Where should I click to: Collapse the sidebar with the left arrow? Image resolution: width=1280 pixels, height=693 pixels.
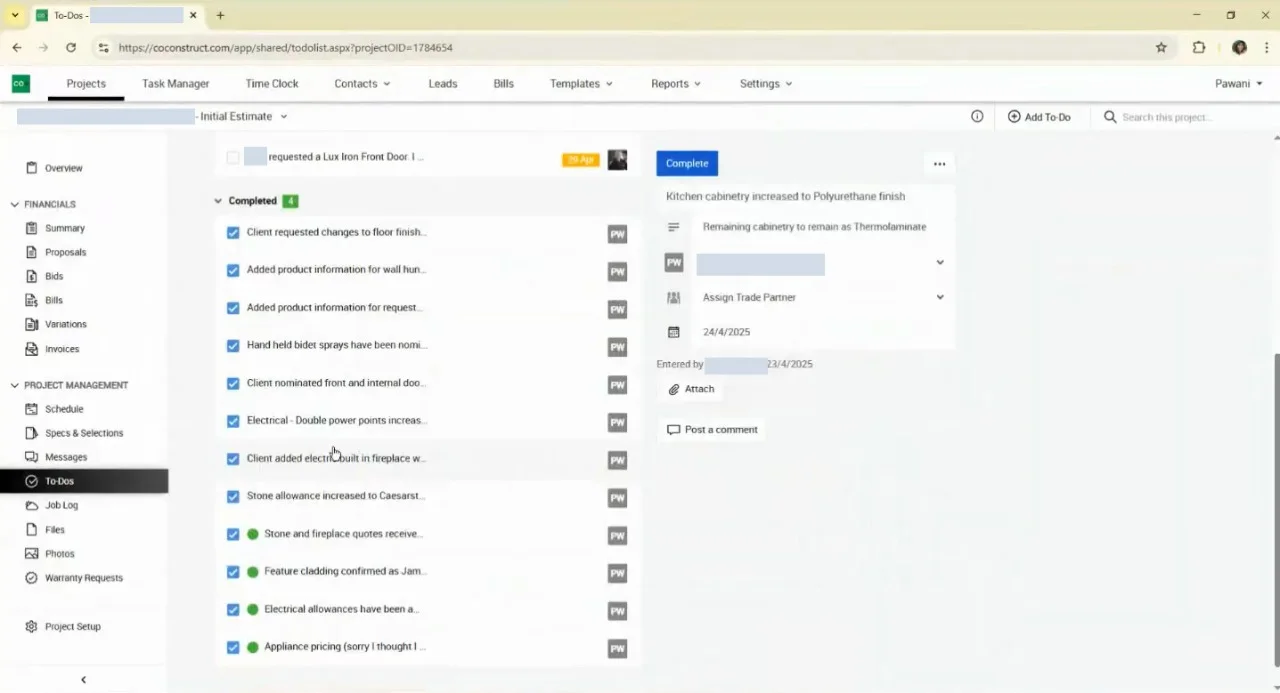[83, 680]
